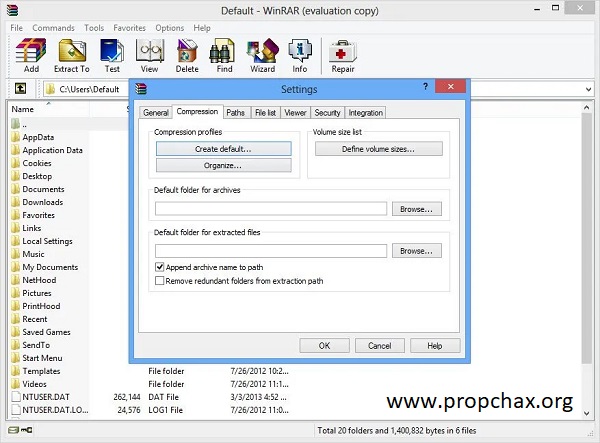This screenshot has width=600, height=443.
Task: Confirm settings with OK button
Action: [324, 346]
